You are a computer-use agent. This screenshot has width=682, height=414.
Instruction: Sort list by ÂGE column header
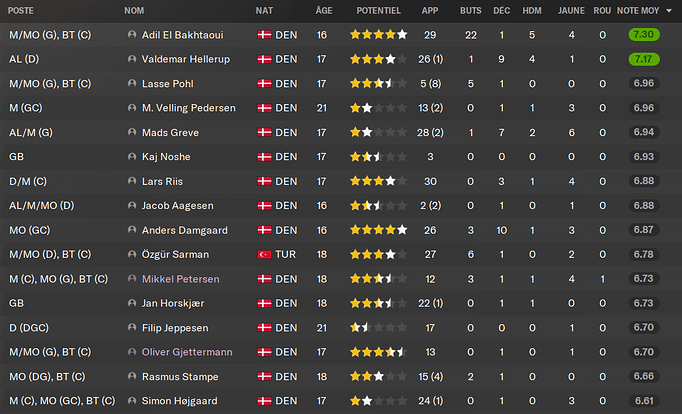point(324,10)
